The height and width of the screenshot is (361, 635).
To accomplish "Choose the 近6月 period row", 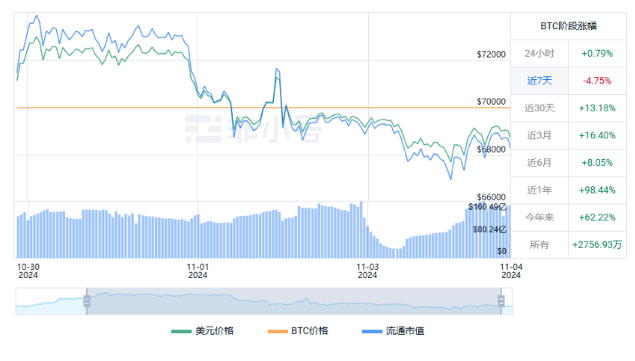I will 569,163.
